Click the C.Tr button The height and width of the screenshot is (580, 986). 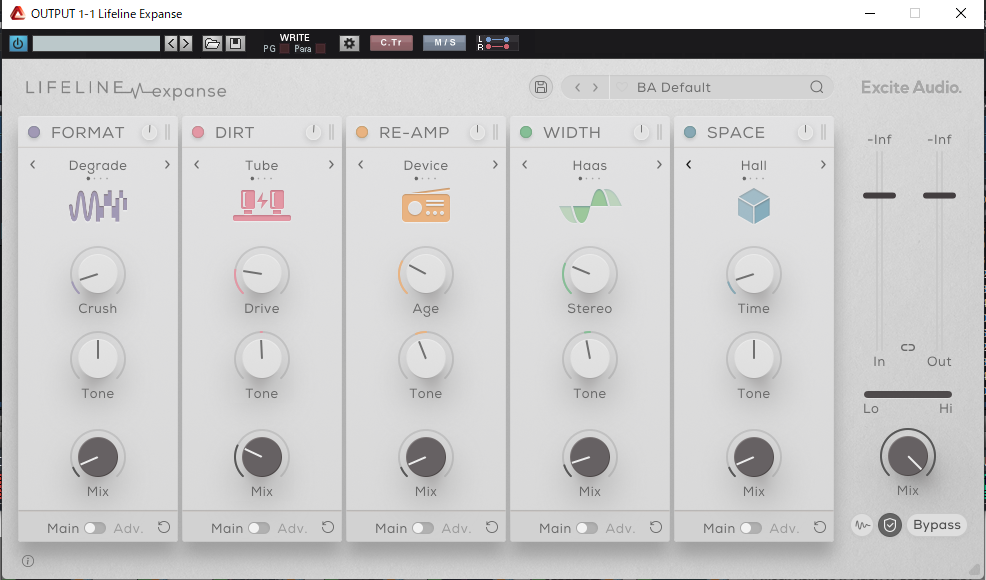pos(391,43)
